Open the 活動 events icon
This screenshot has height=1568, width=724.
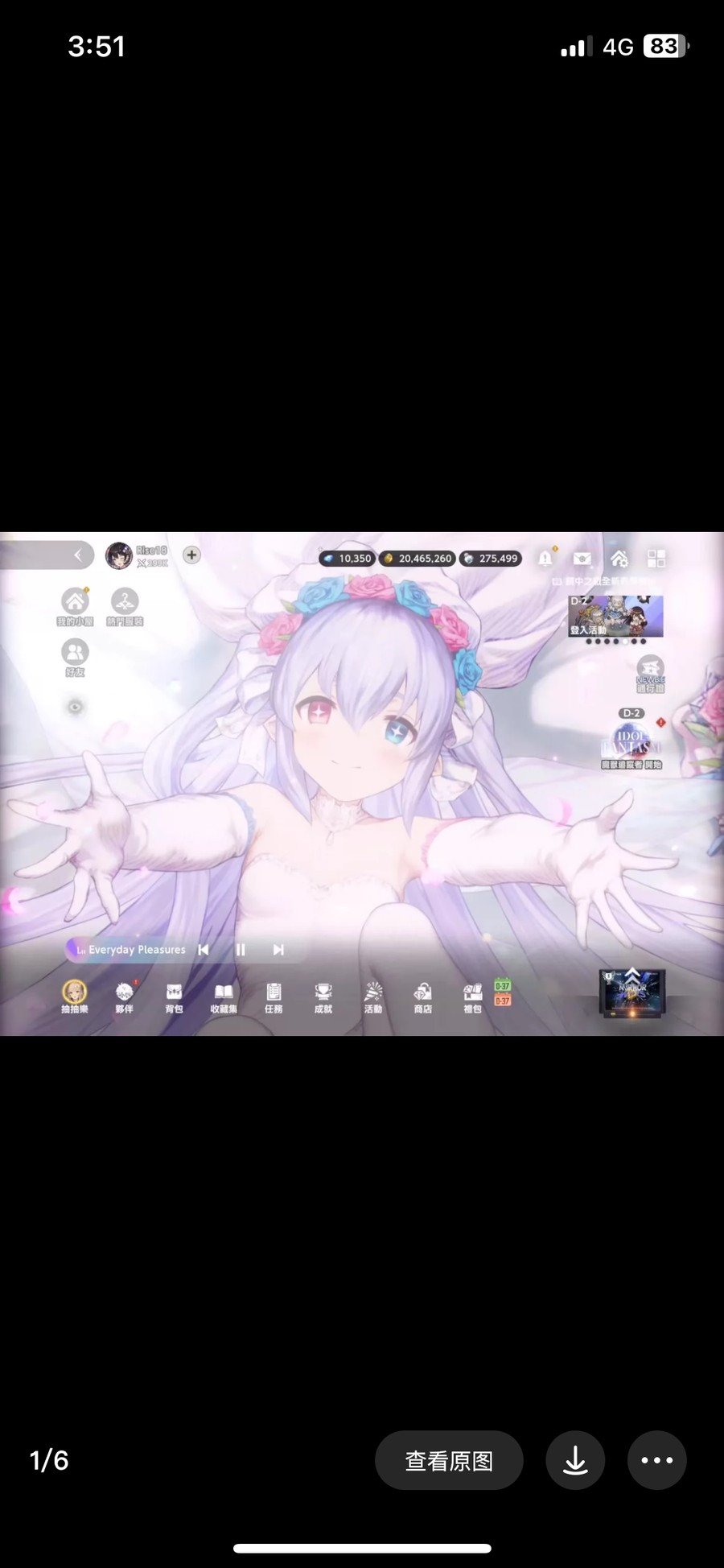tap(373, 997)
